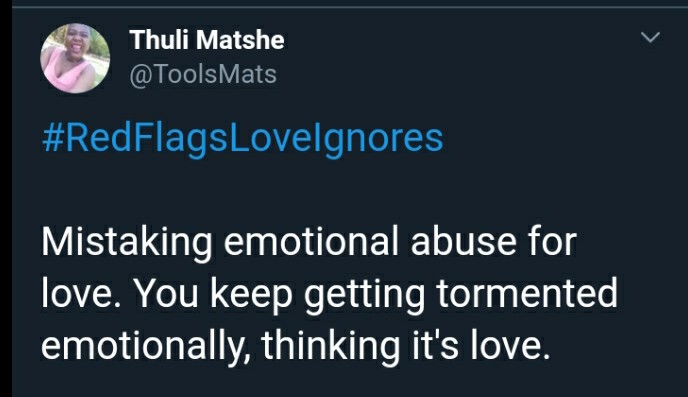Click the word 'thinking' in the tweet

(x=331, y=347)
